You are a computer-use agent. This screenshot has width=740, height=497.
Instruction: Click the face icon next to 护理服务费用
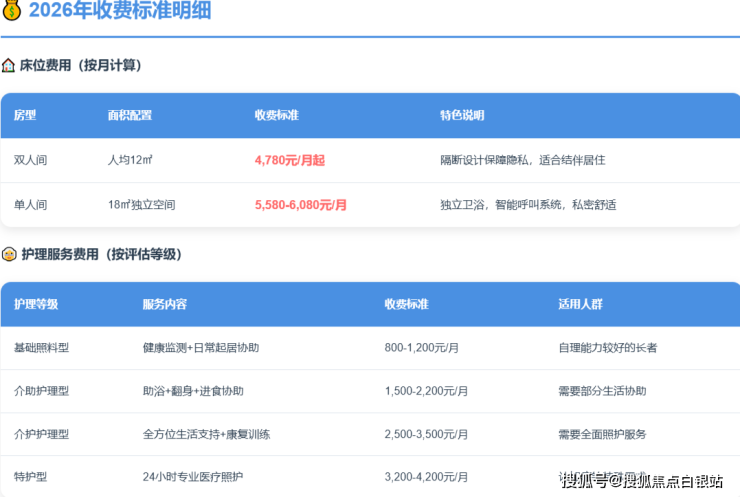pos(9,254)
